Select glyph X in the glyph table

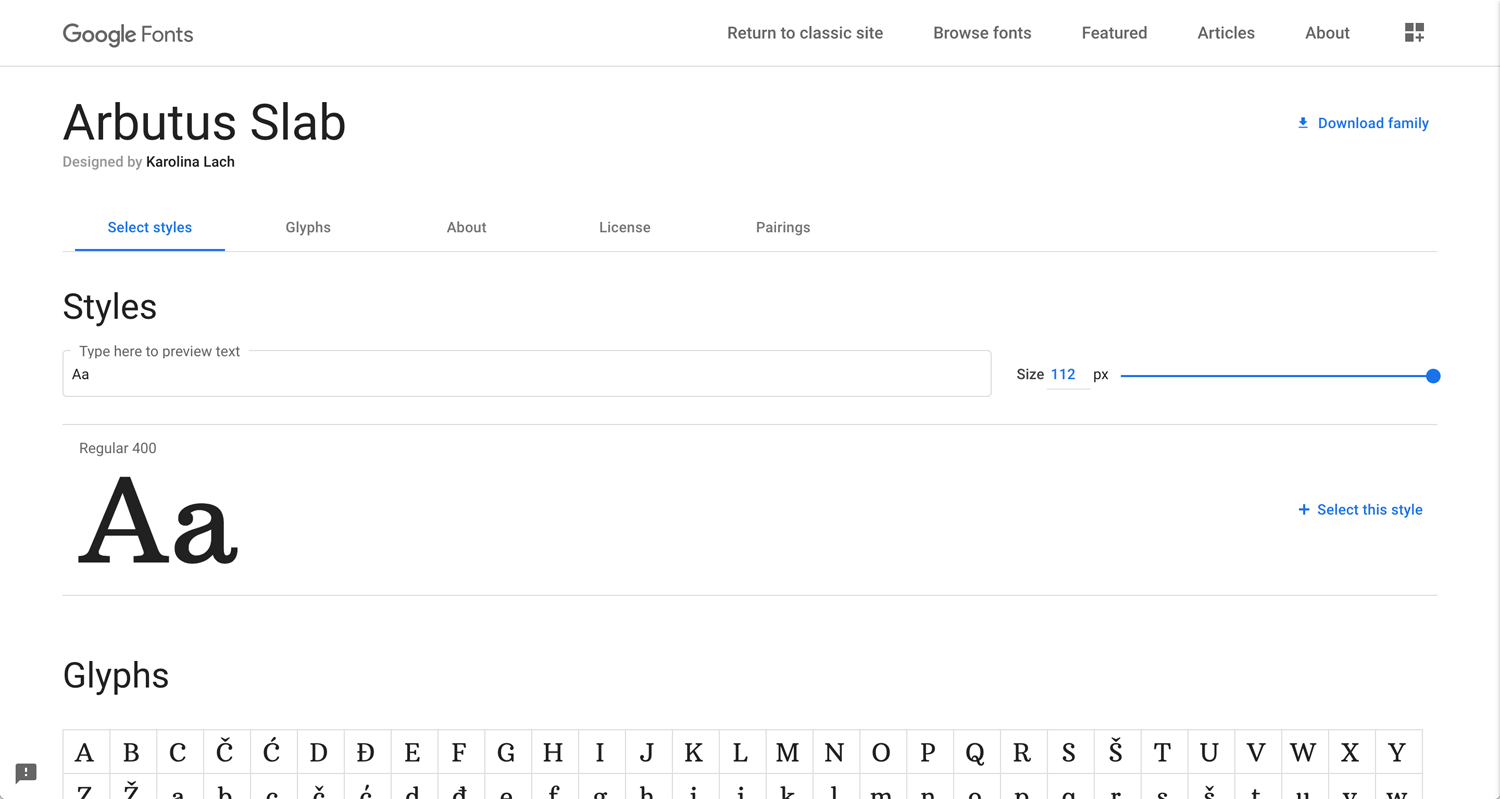pyautogui.click(x=1352, y=752)
